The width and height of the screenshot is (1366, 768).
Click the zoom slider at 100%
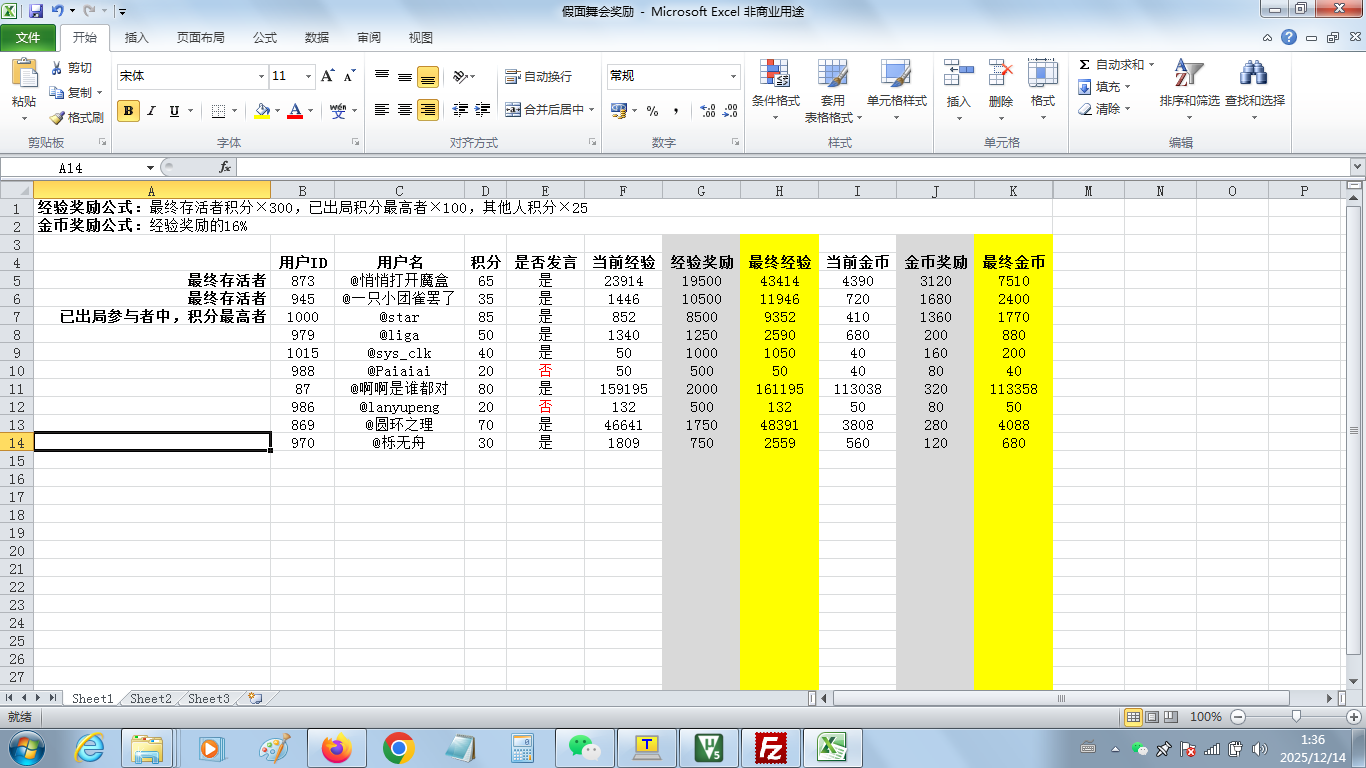point(1296,717)
